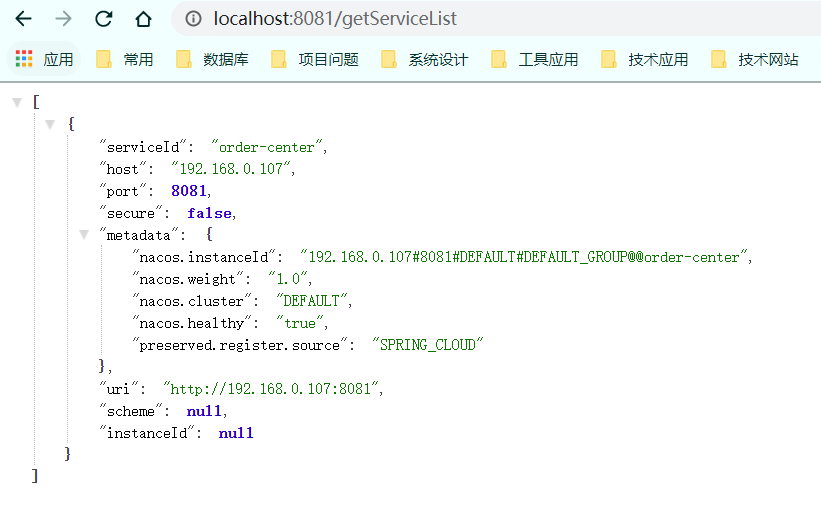Open the 工具应用 bookmark folder
The height and width of the screenshot is (521, 821).
point(535,59)
